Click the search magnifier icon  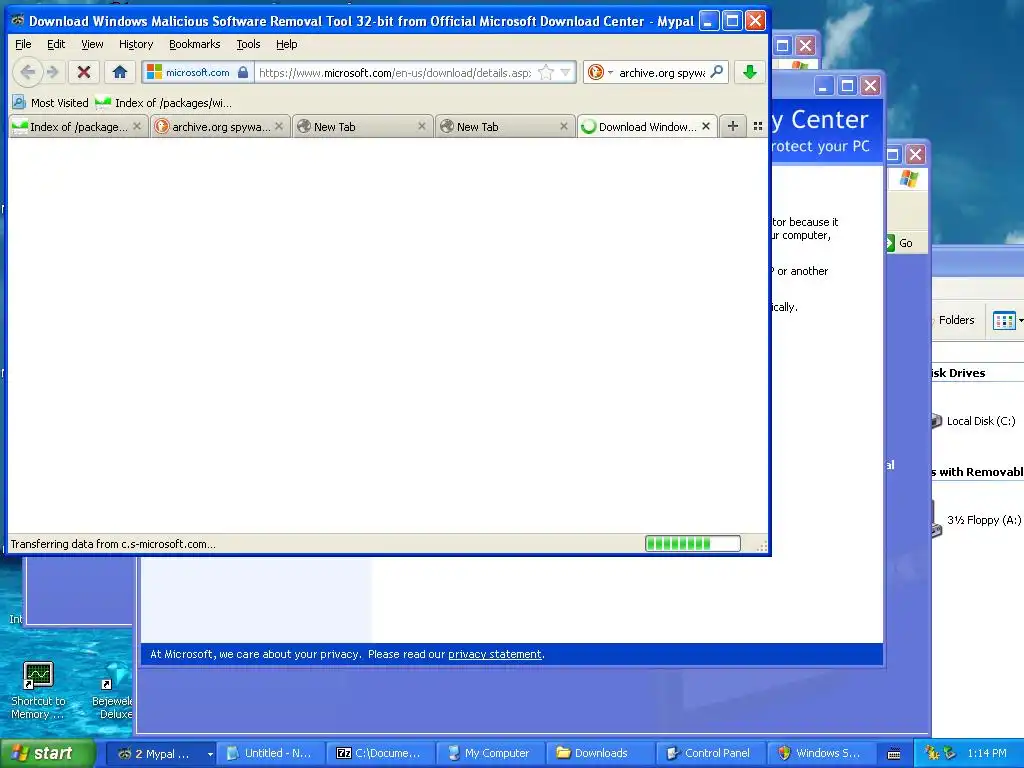click(x=717, y=72)
